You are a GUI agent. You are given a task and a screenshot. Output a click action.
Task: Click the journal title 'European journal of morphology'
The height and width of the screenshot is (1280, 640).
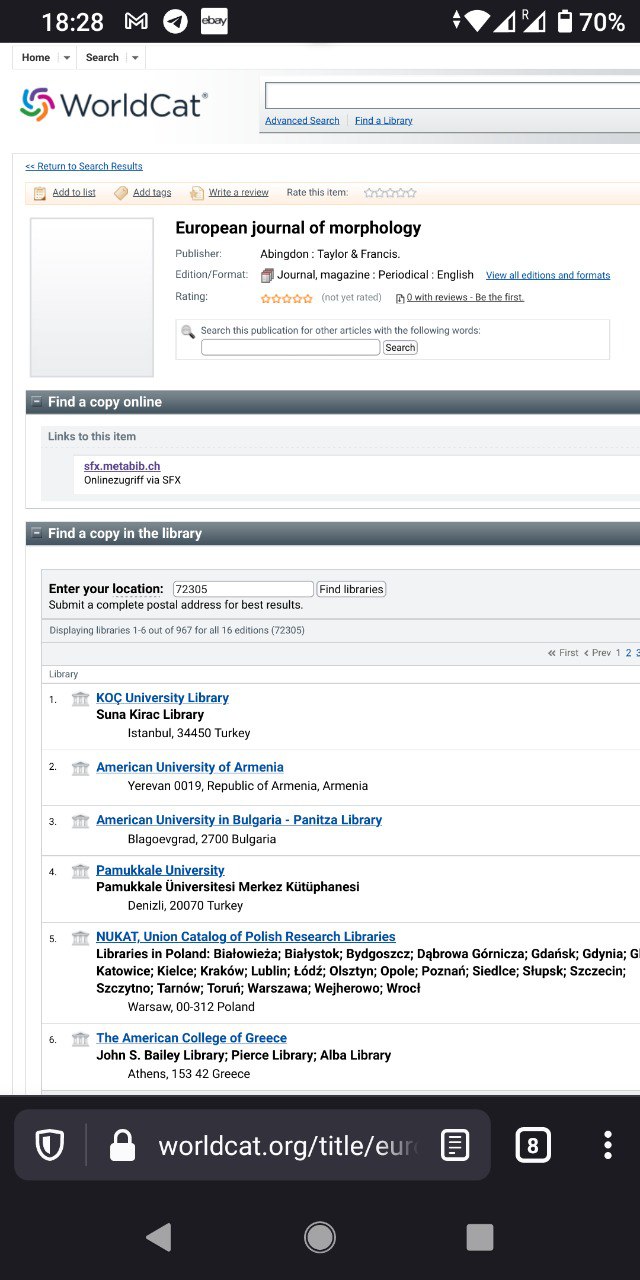(298, 228)
